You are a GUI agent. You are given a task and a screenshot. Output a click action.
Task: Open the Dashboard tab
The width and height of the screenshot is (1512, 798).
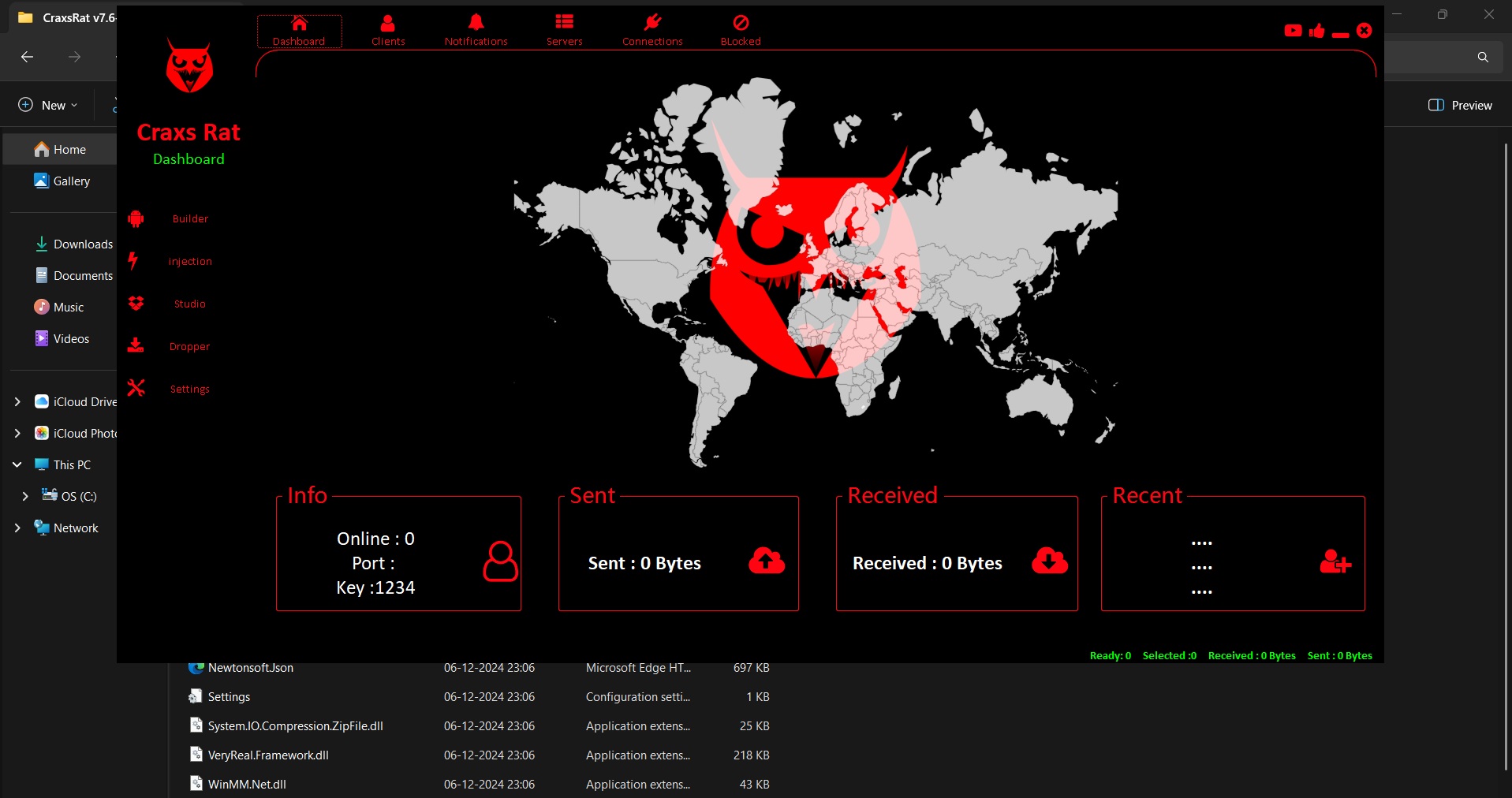click(x=299, y=32)
